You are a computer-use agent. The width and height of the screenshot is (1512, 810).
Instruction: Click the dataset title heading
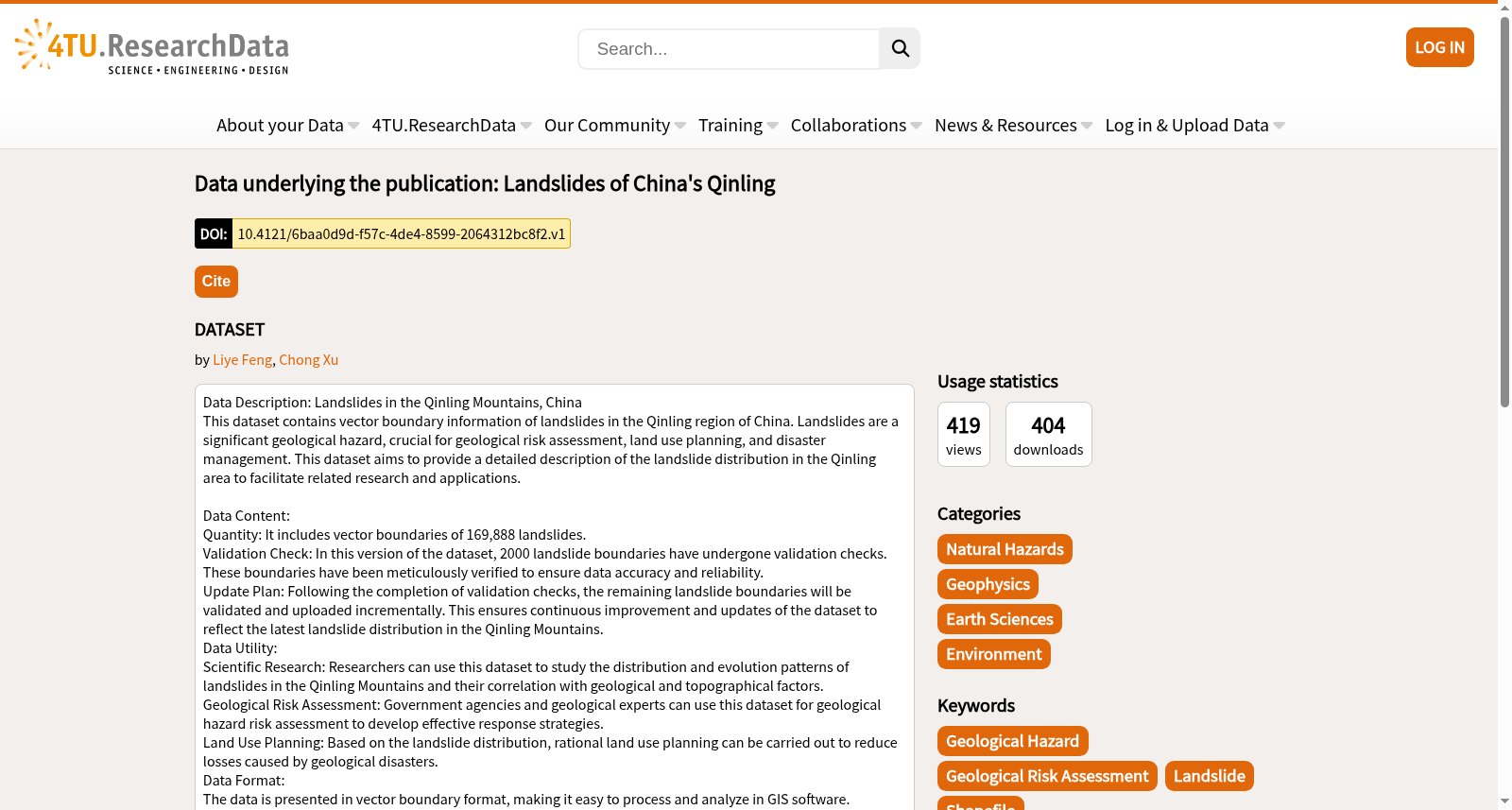click(485, 183)
